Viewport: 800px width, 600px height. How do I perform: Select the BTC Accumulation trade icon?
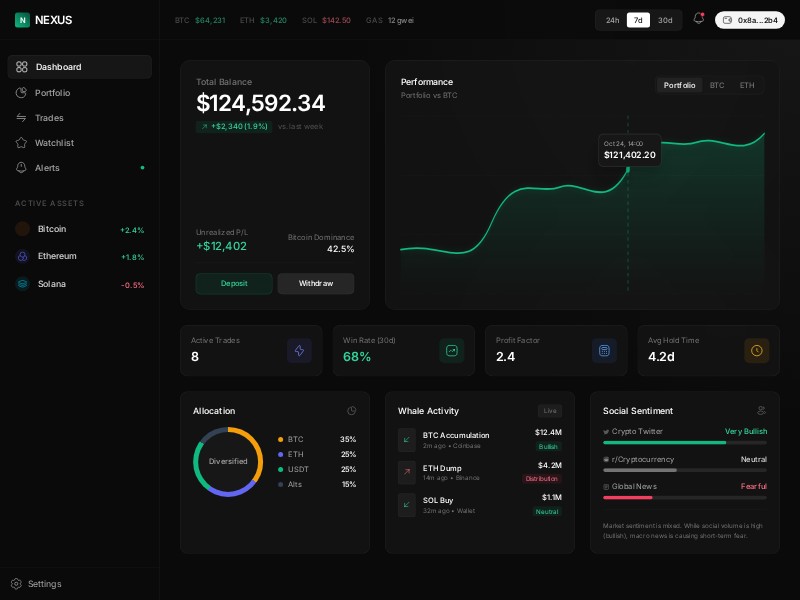tap(407, 440)
